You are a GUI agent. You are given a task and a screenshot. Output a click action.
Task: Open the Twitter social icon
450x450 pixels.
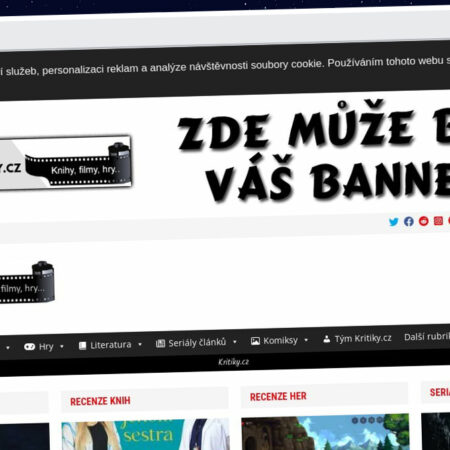(394, 222)
